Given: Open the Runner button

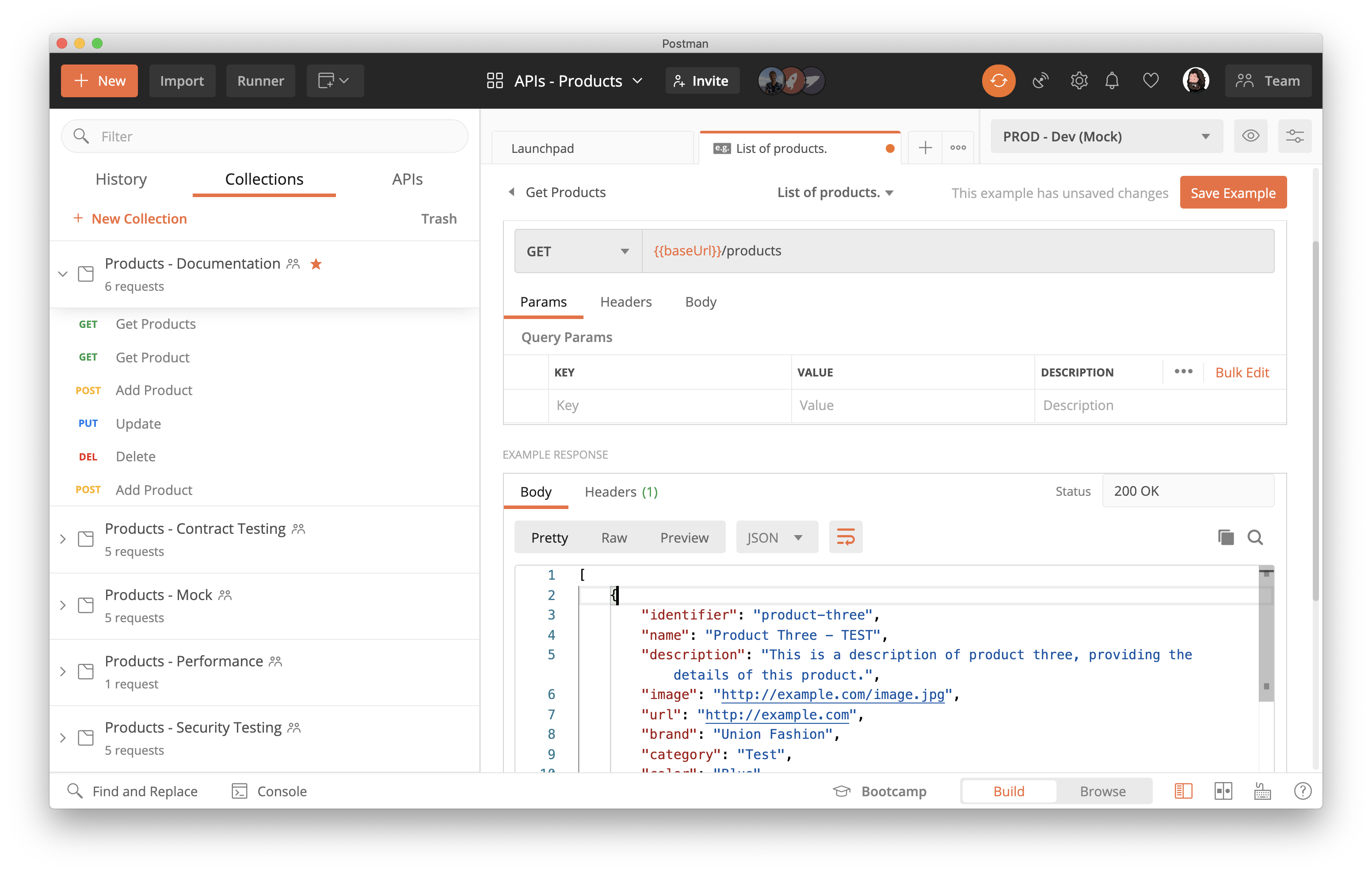Looking at the screenshot, I should click(260, 80).
